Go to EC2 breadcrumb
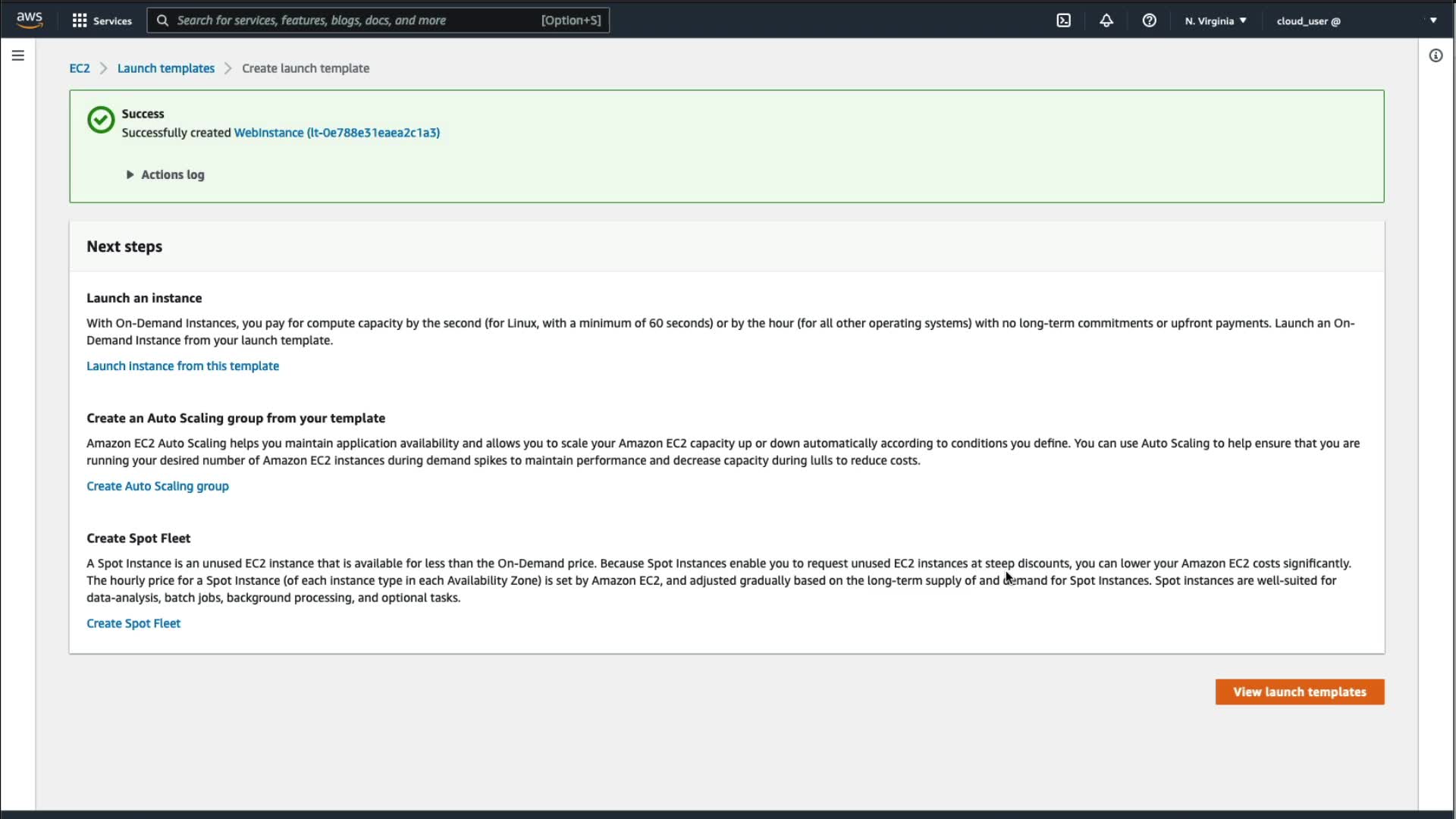Viewport: 1456px width, 819px height. coord(80,68)
